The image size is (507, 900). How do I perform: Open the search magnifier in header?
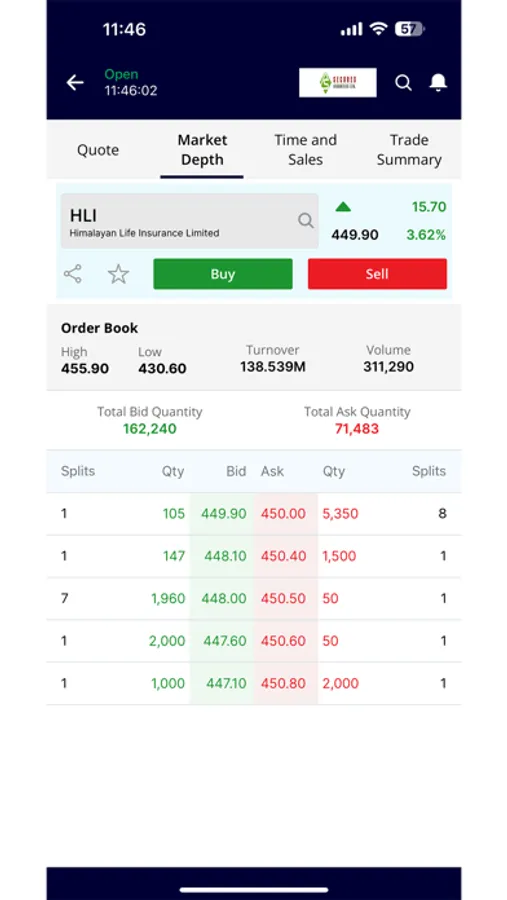[403, 83]
